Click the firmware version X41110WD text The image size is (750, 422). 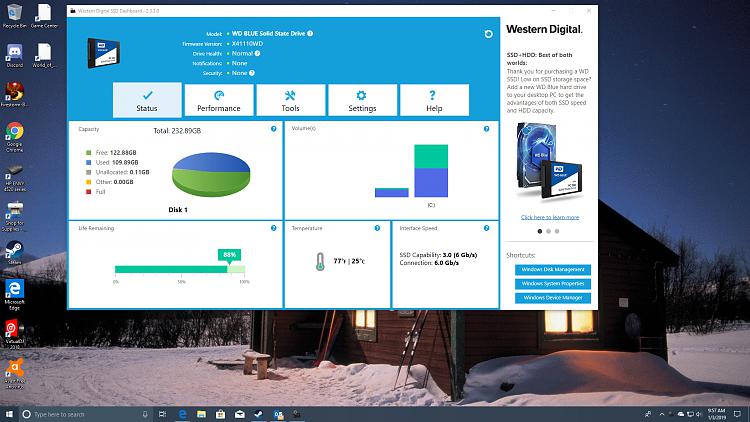pyautogui.click(x=247, y=44)
